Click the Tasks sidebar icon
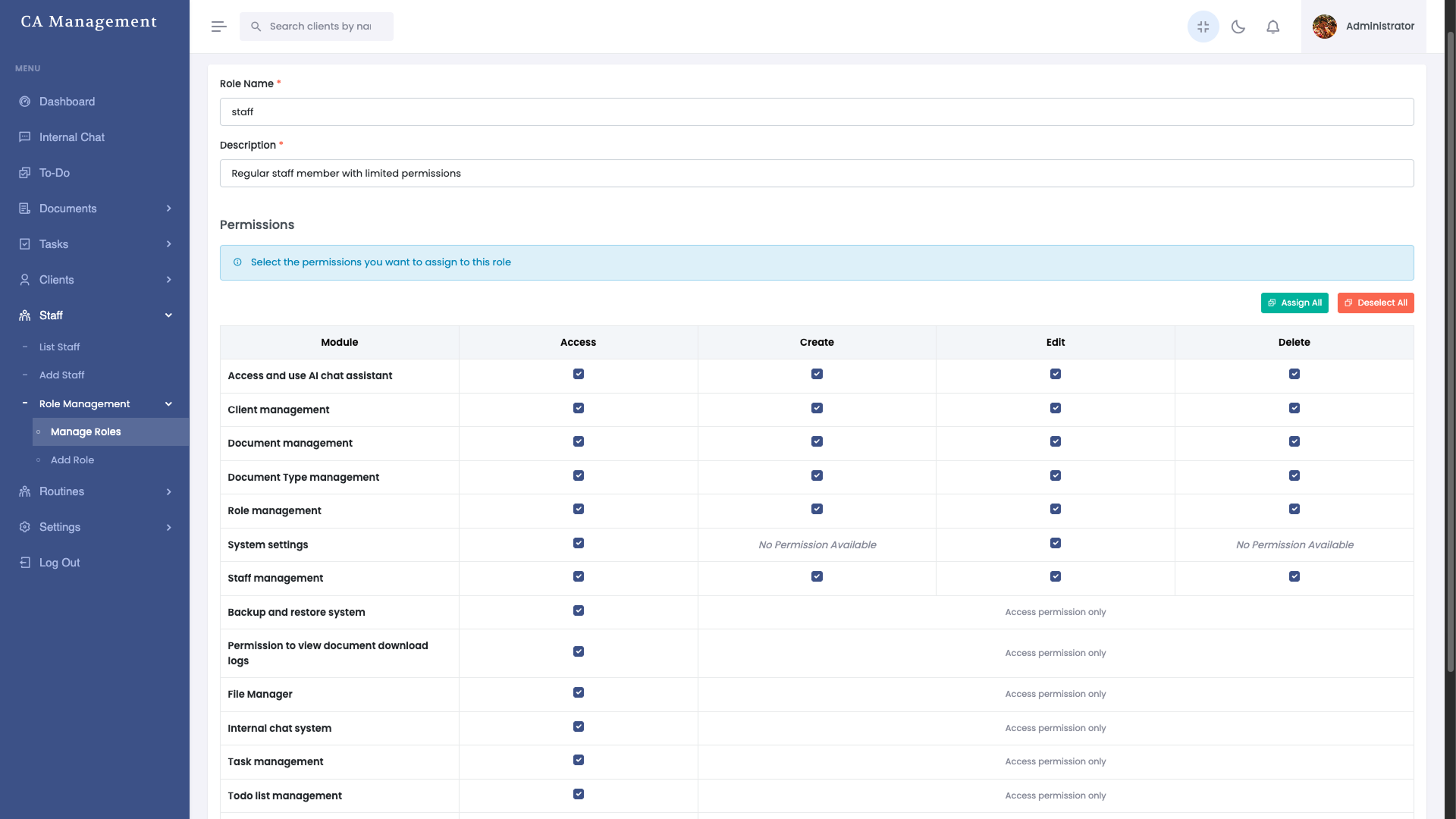1456x819 pixels. [x=25, y=244]
